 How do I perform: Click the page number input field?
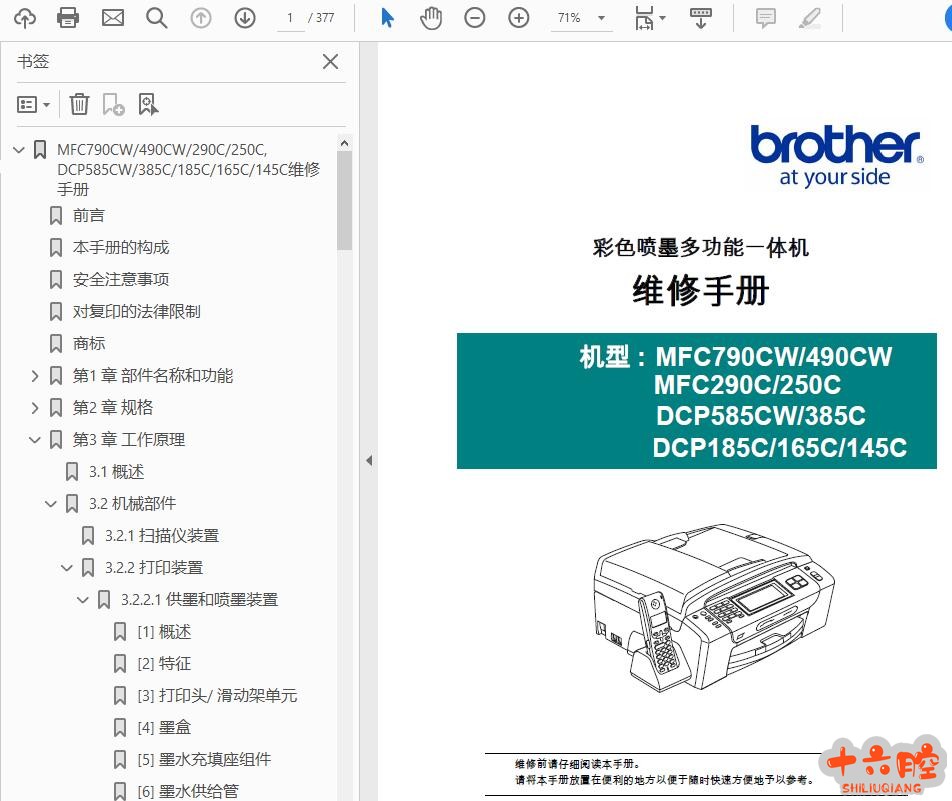(289, 18)
